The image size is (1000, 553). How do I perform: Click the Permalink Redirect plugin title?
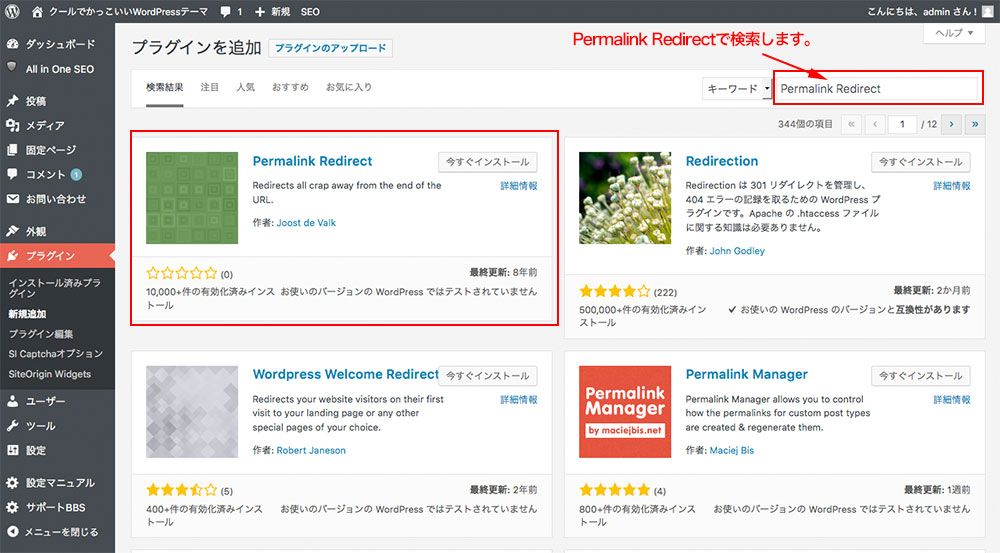tap(312, 161)
